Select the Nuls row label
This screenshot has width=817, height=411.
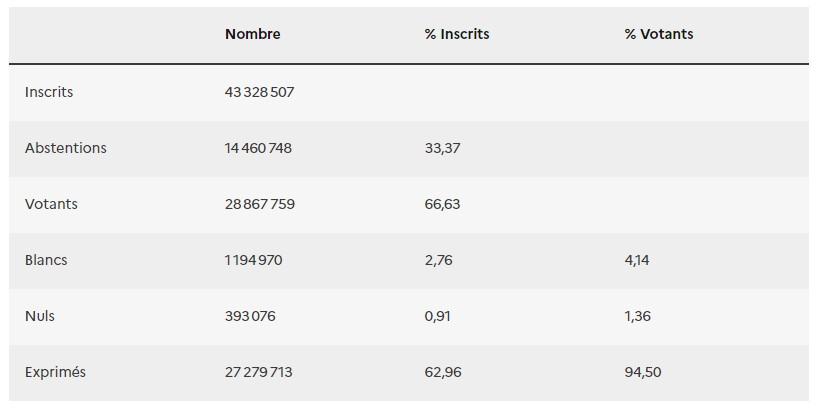point(40,316)
